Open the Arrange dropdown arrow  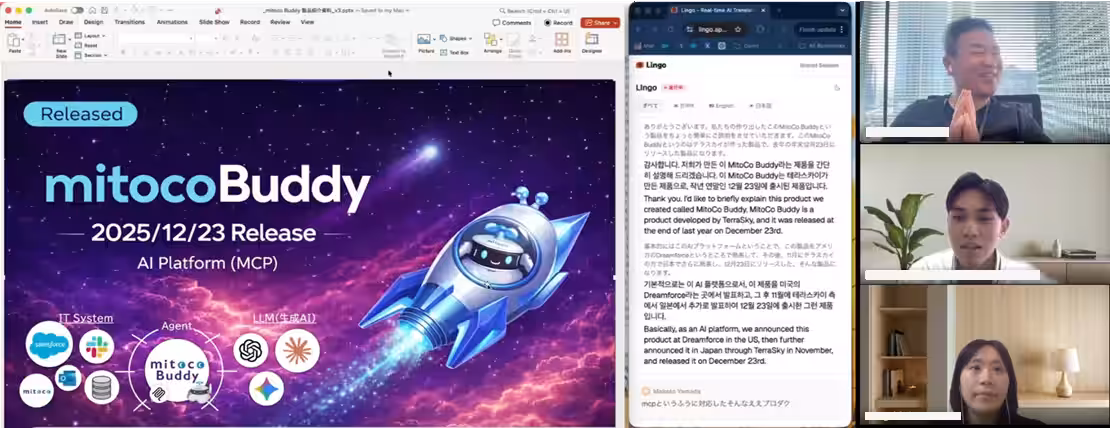click(501, 40)
